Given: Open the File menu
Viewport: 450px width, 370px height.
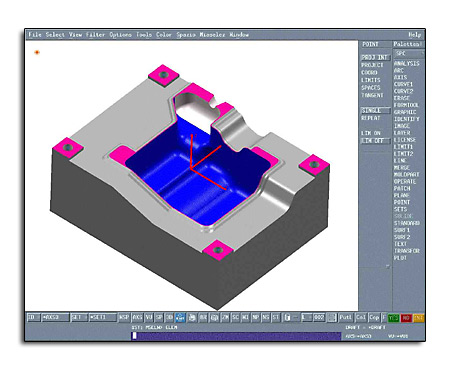Looking at the screenshot, I should (35, 34).
